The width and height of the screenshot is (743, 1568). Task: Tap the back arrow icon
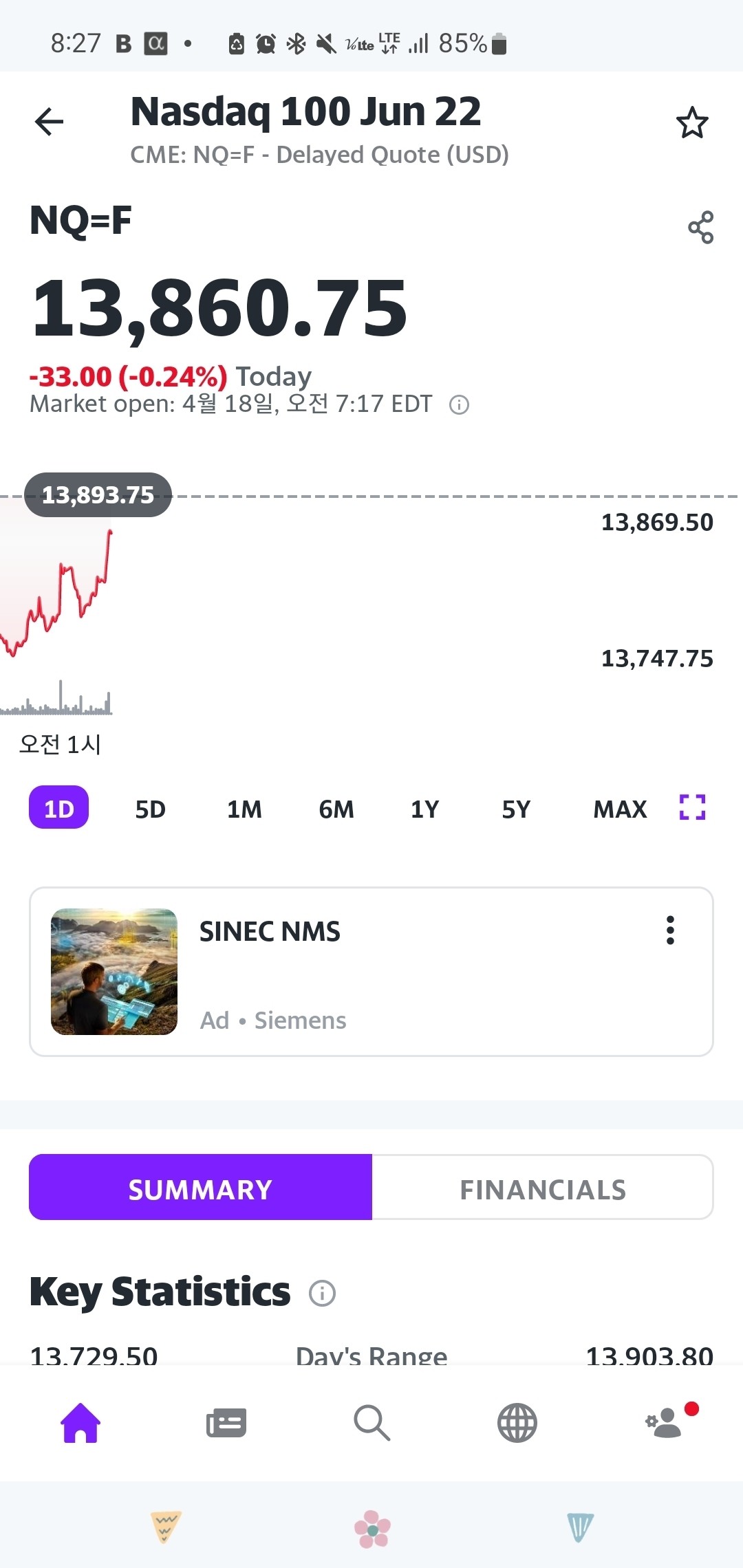(x=49, y=122)
